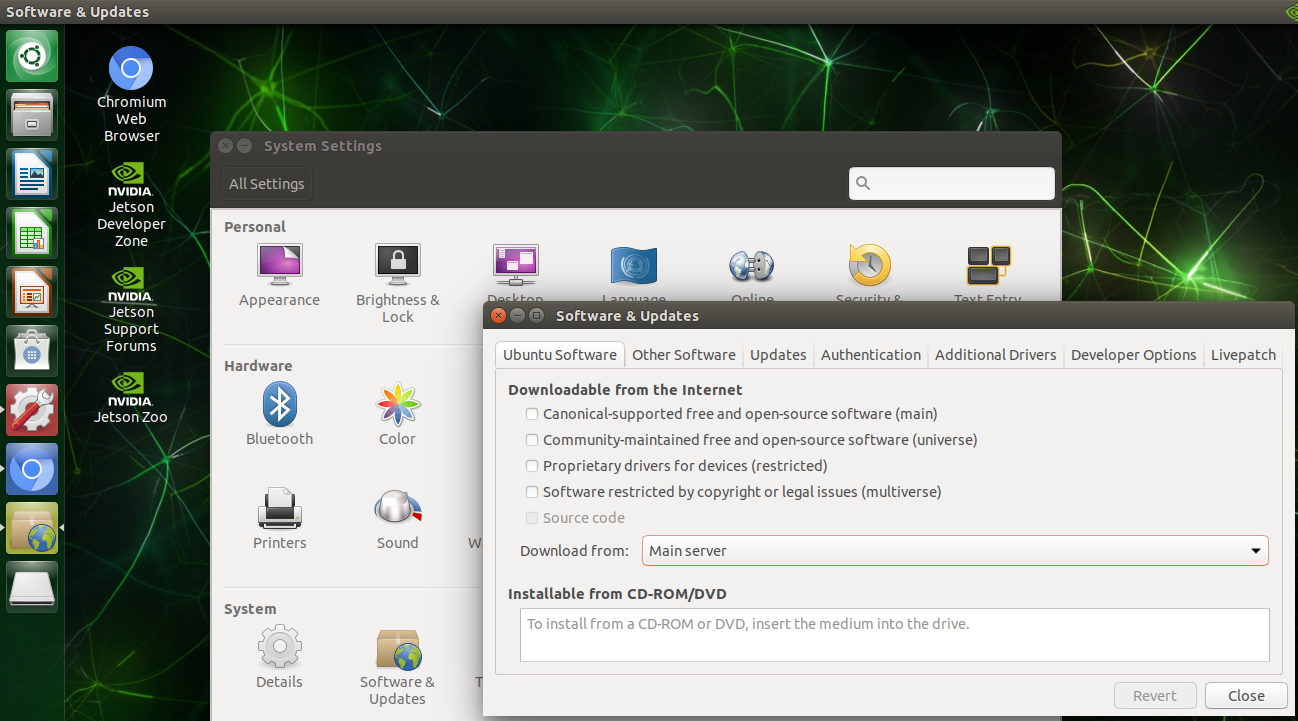Click the "Download from:" label
The width and height of the screenshot is (1298, 721).
(574, 551)
